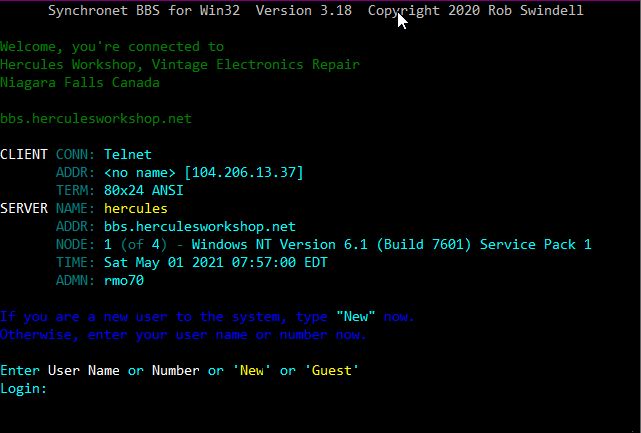
Task: Click the 'NAME:' label under SERVER
Action: (x=75, y=209)
